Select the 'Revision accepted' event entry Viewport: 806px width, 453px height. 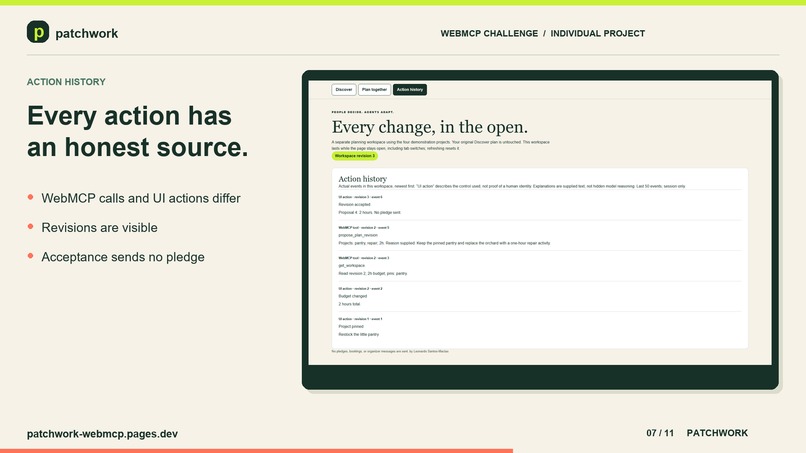[354, 205]
